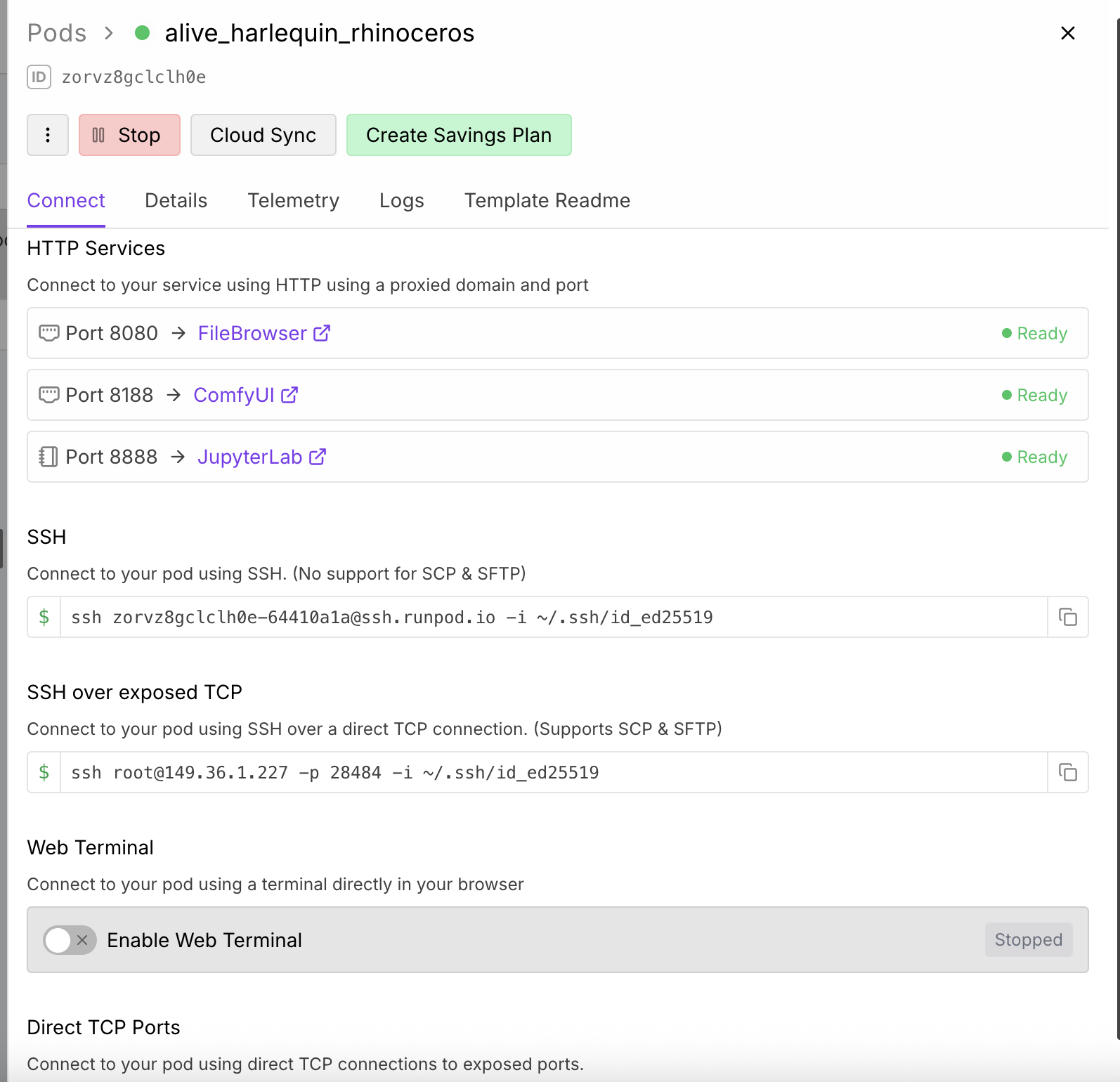Launch ComfyUI on port 8188
The height and width of the screenshot is (1082, 1120).
coord(234,395)
